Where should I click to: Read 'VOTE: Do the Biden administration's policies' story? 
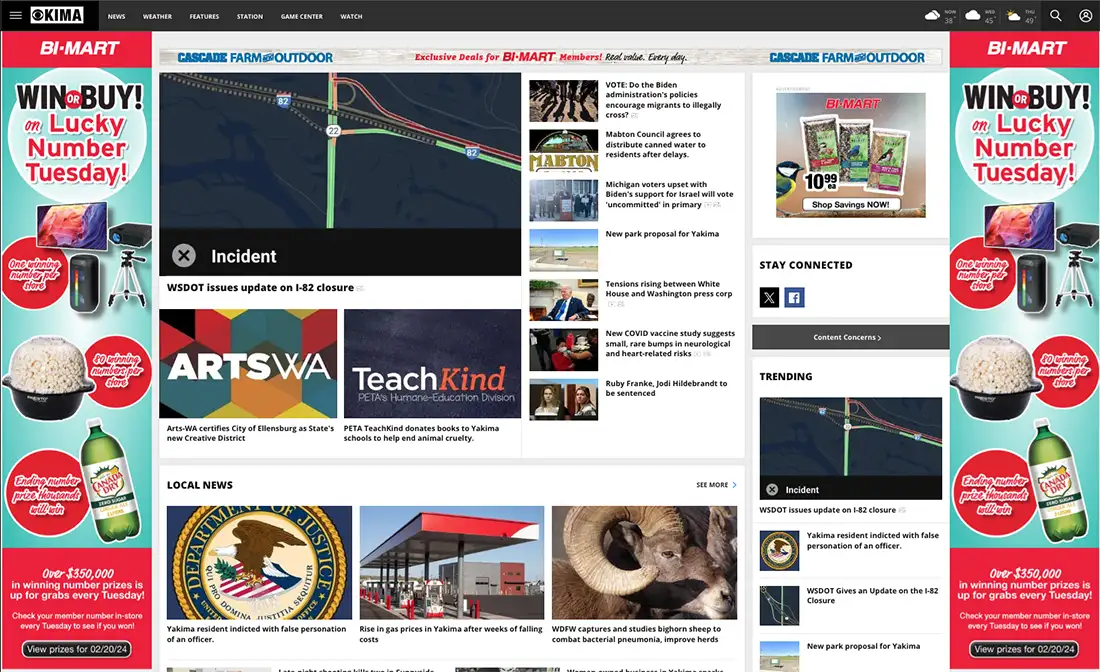663,100
